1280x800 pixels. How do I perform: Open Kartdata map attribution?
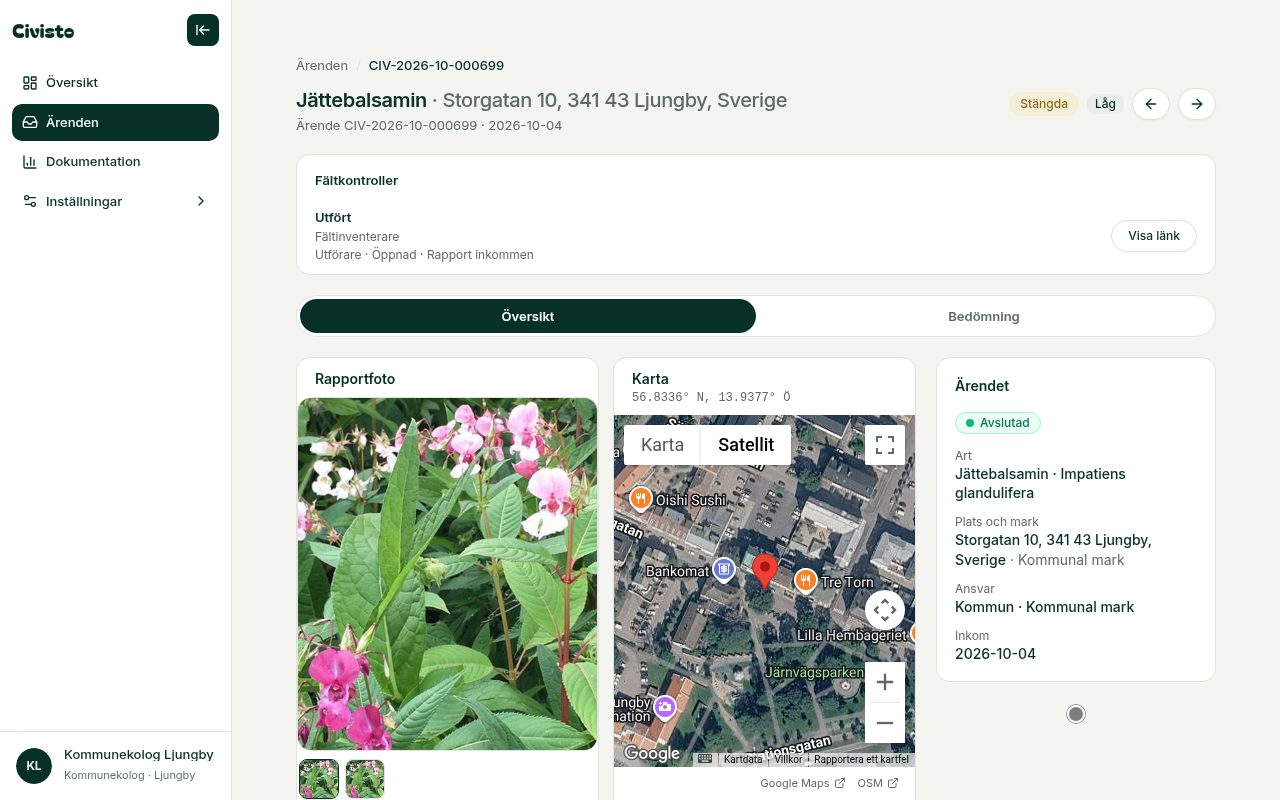(x=743, y=759)
